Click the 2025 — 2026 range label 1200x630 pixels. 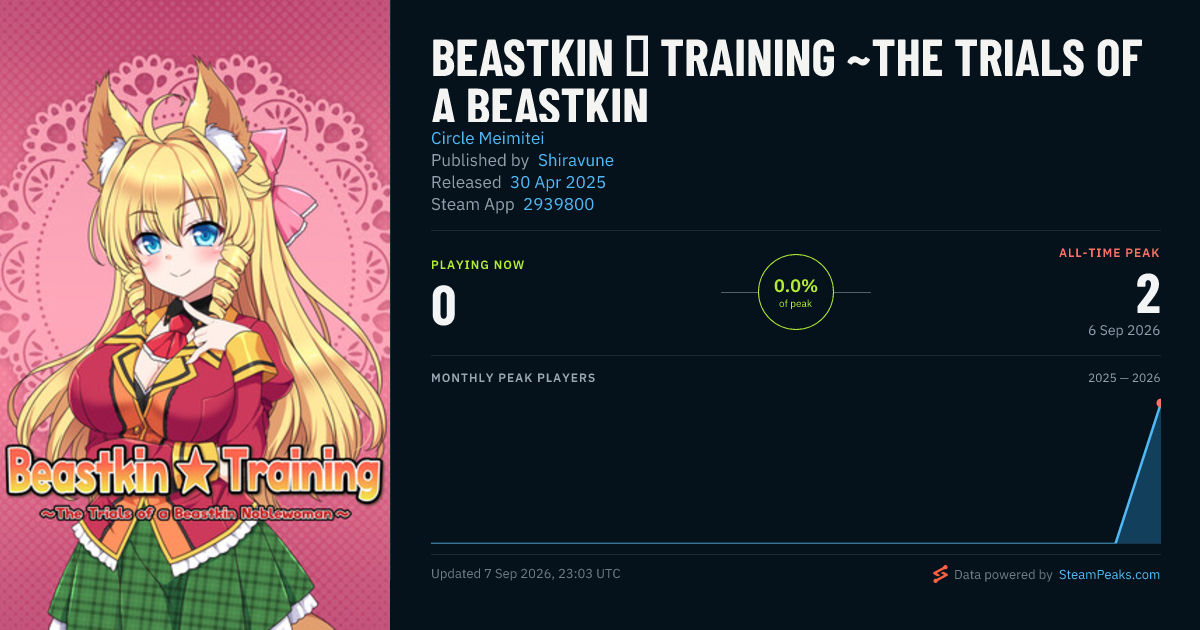(1124, 378)
